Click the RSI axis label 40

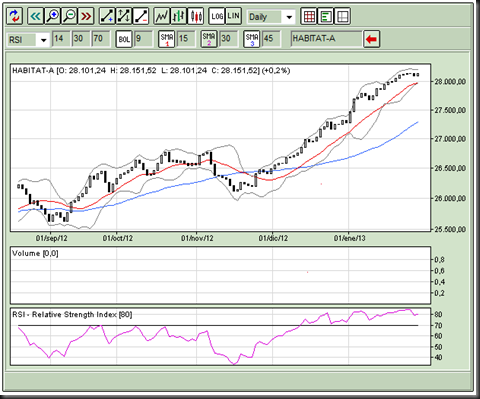click(x=438, y=357)
